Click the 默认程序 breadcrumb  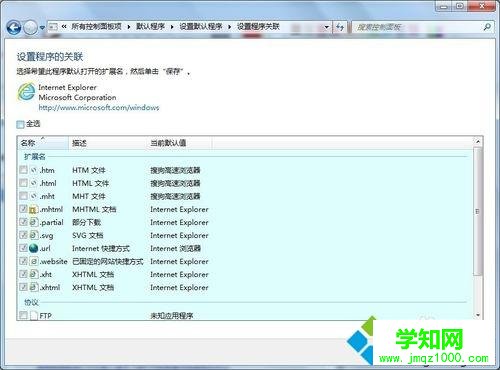pos(150,27)
